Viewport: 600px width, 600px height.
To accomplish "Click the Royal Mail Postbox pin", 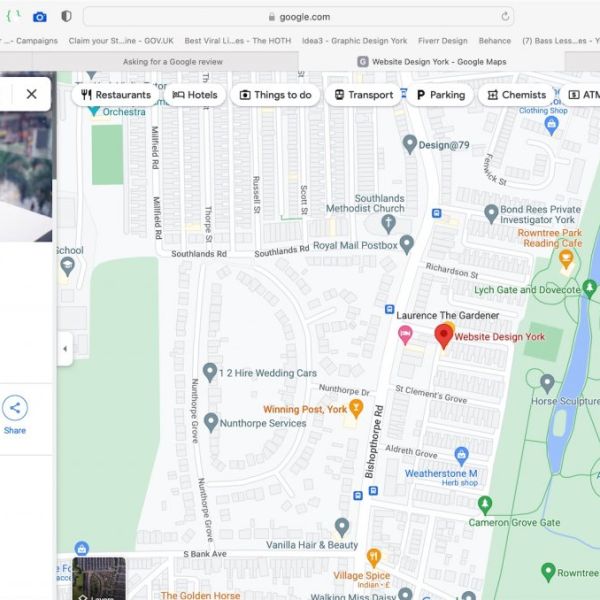I will coord(406,244).
